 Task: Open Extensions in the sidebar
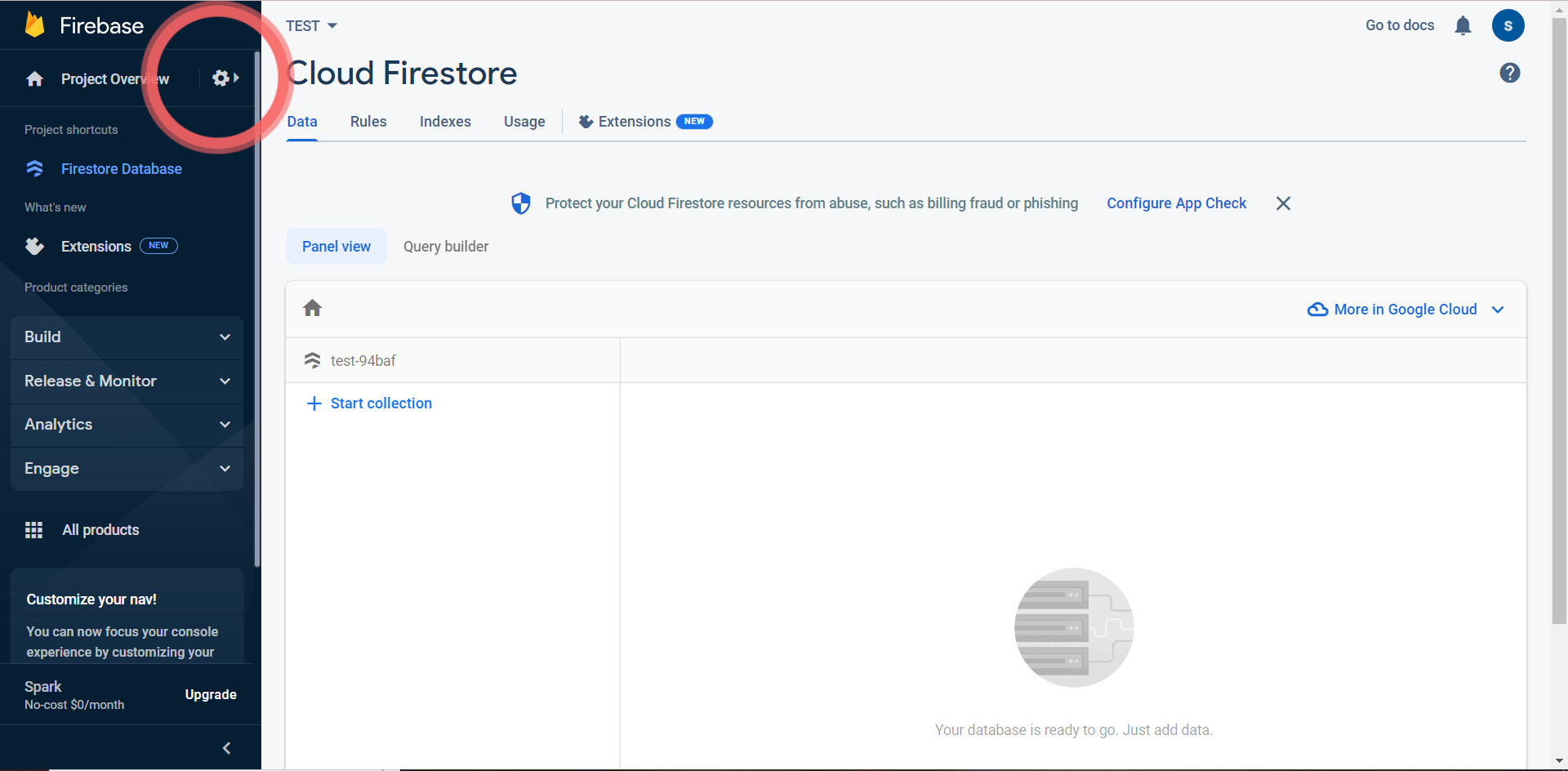click(x=96, y=247)
